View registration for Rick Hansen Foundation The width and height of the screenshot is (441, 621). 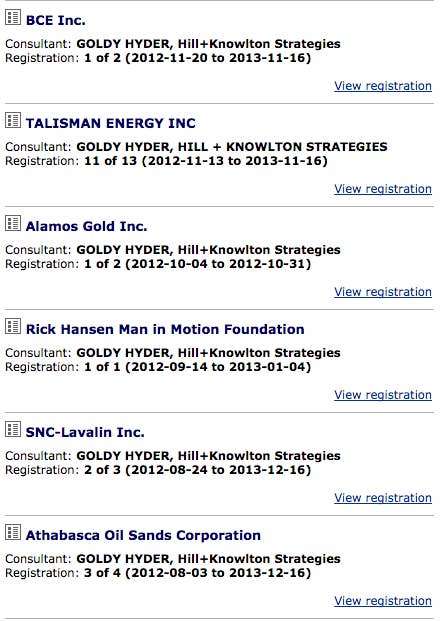383,395
